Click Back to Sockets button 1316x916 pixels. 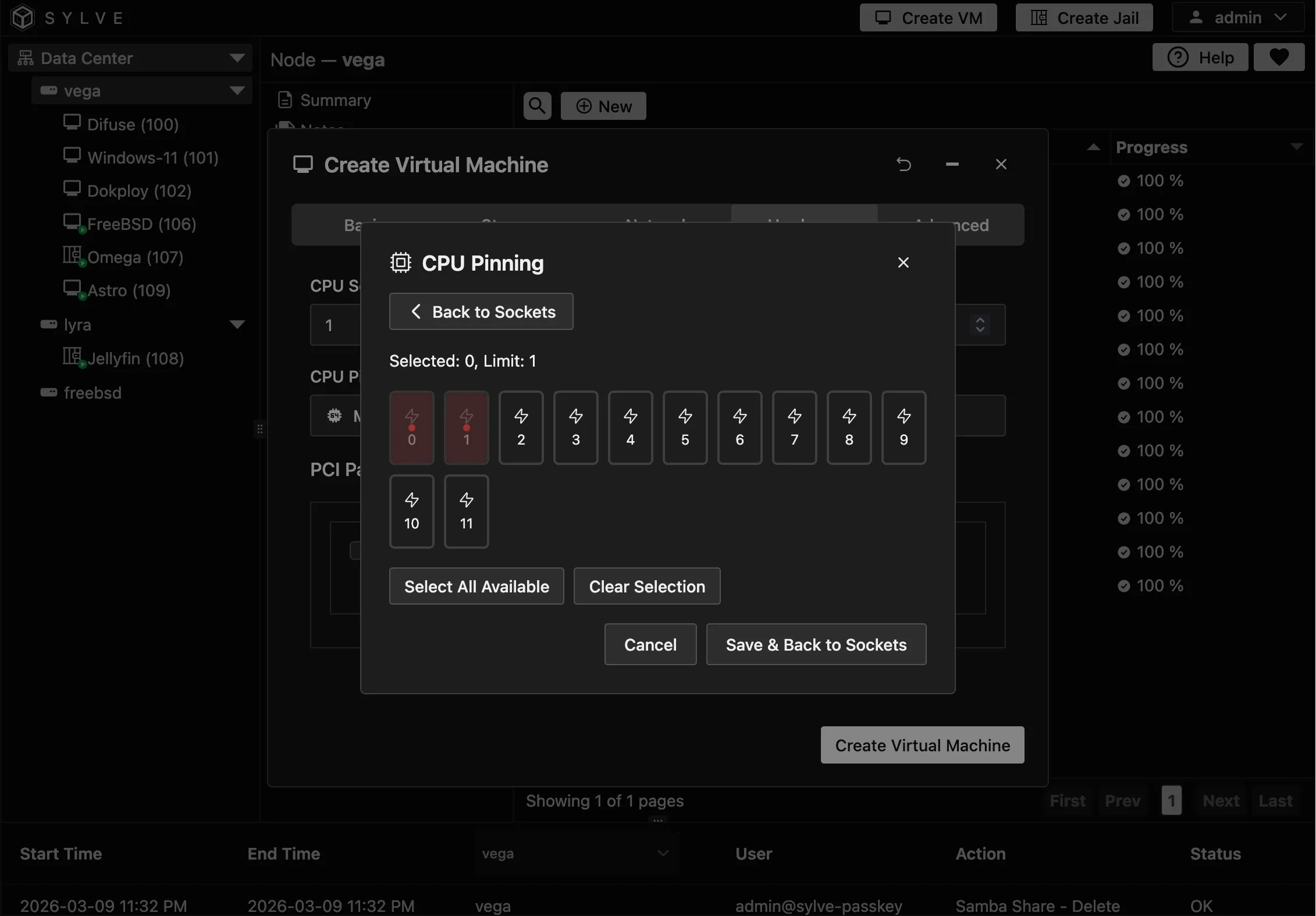[x=481, y=311]
